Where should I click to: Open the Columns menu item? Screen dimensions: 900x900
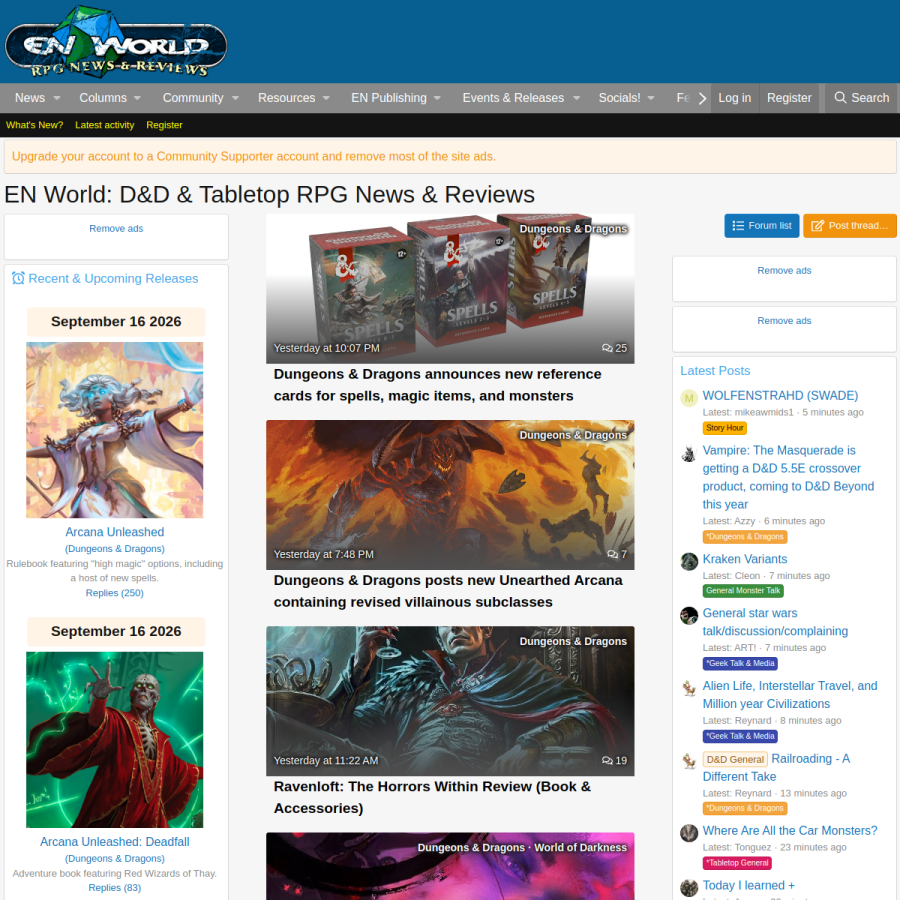click(103, 98)
